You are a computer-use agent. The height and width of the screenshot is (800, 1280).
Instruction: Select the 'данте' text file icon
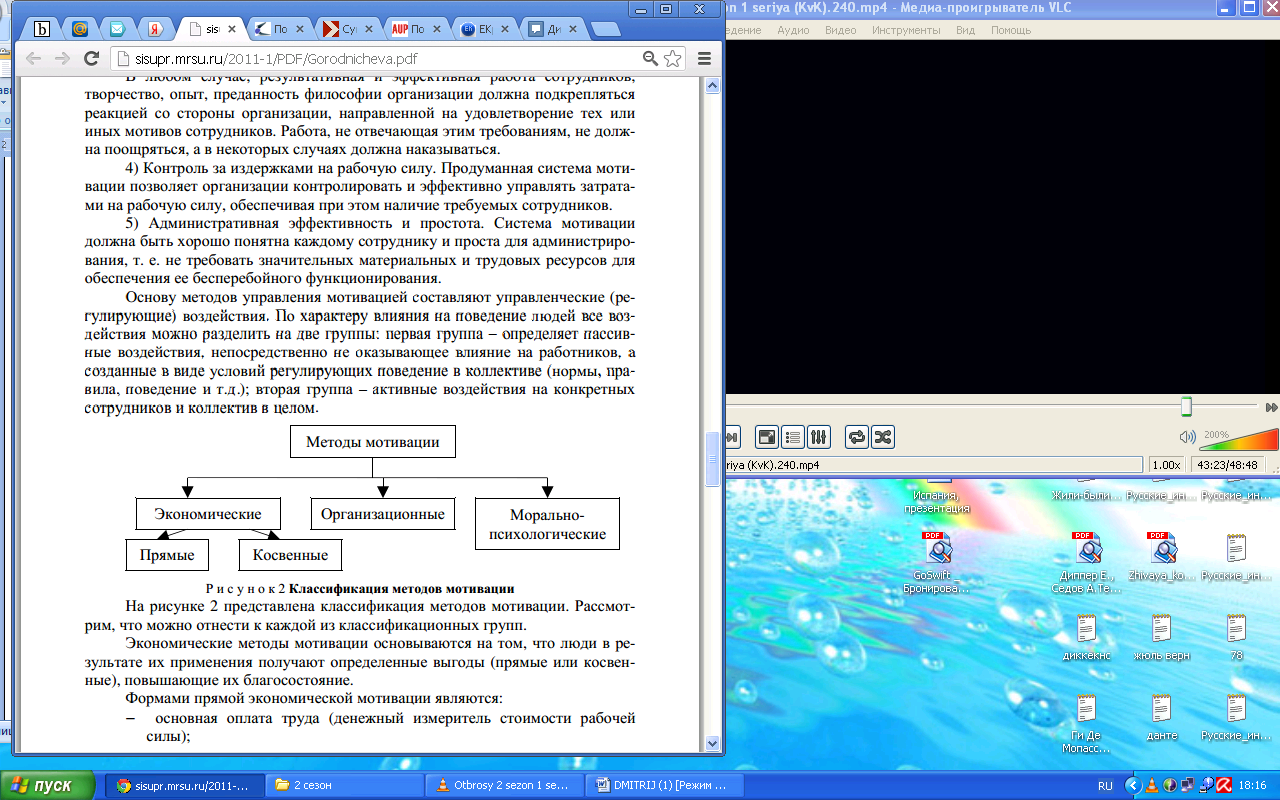pos(1161,717)
